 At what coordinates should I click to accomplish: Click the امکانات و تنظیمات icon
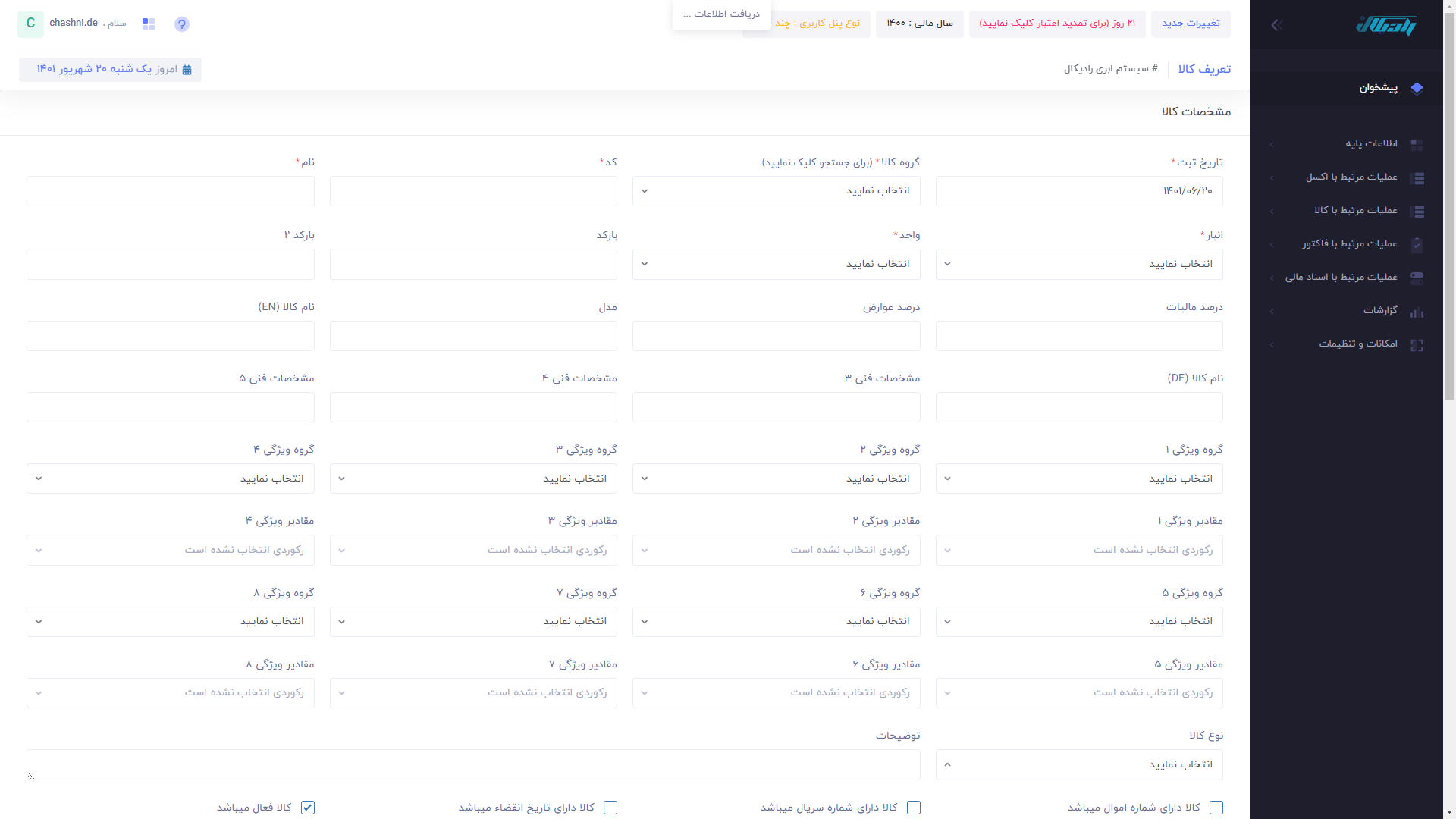click(x=1417, y=344)
